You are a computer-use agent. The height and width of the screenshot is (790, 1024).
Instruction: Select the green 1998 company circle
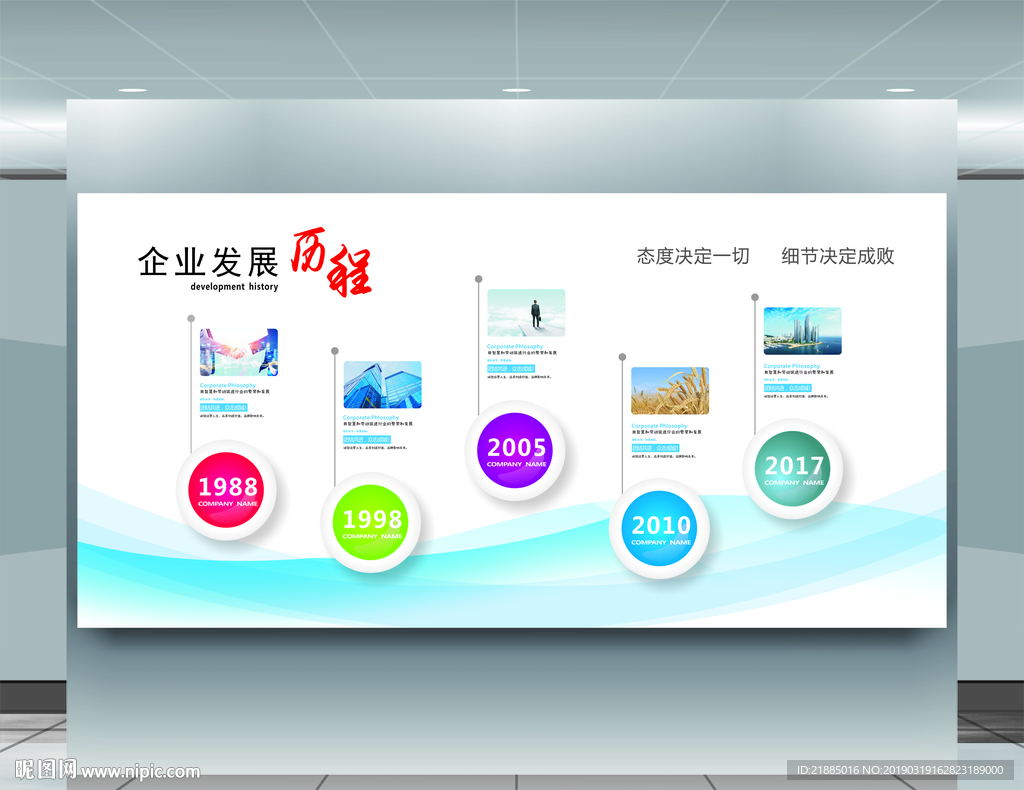click(x=371, y=521)
